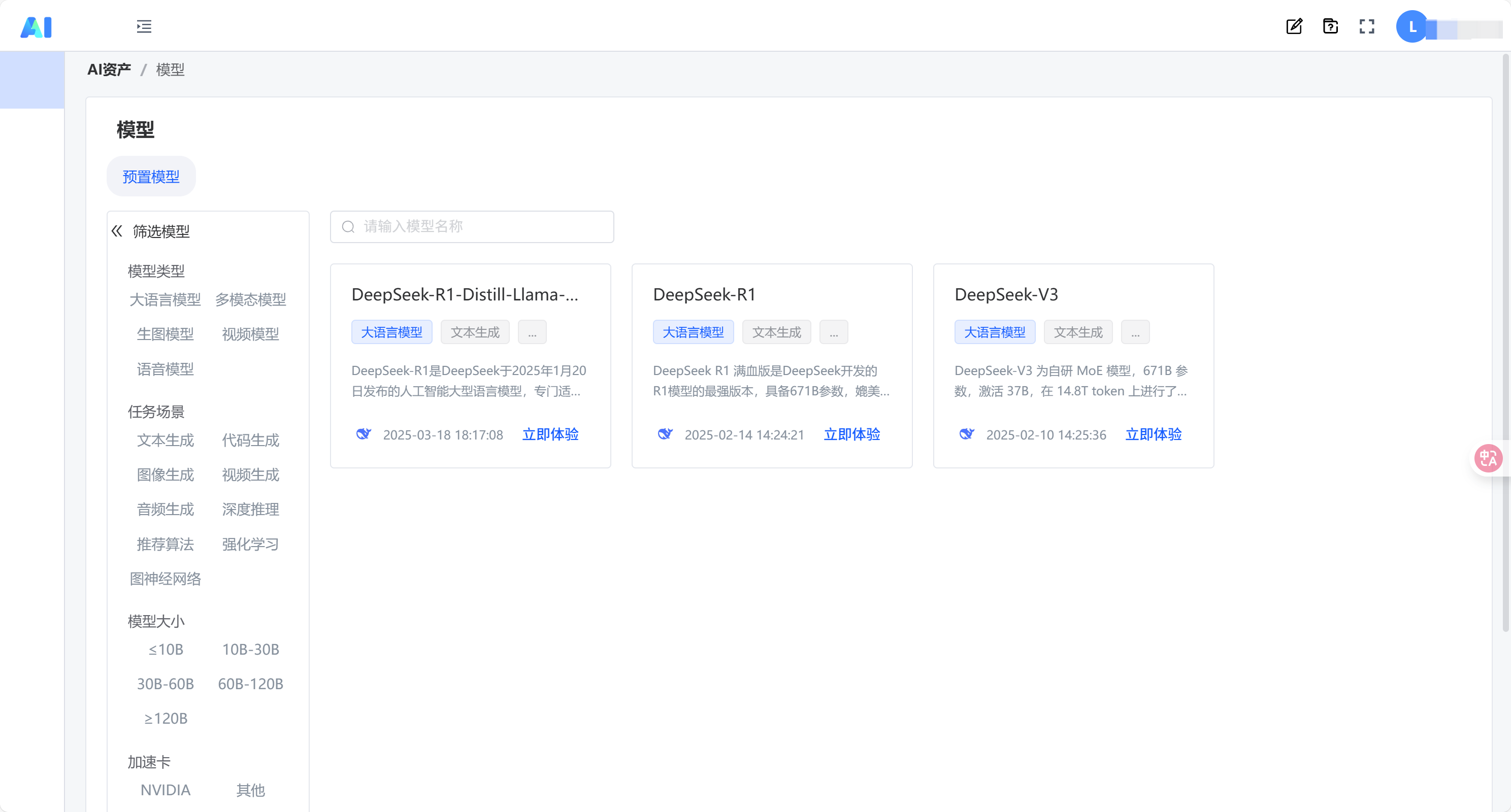Toggle fullscreen mode icon
This screenshot has height=812, width=1511.
[1367, 26]
